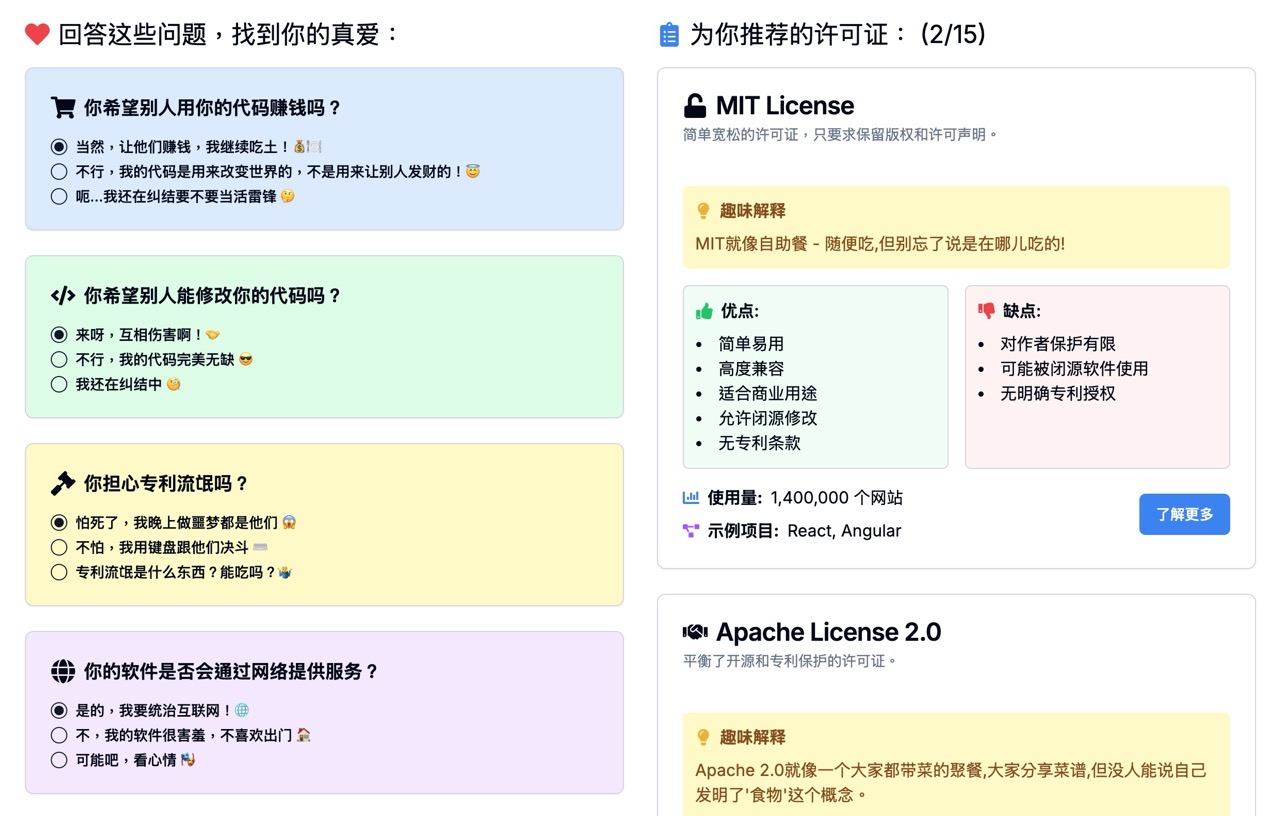Click the lightbulb icon in the MIT 趣味解释 box
The width and height of the screenshot is (1280, 816).
[x=703, y=211]
